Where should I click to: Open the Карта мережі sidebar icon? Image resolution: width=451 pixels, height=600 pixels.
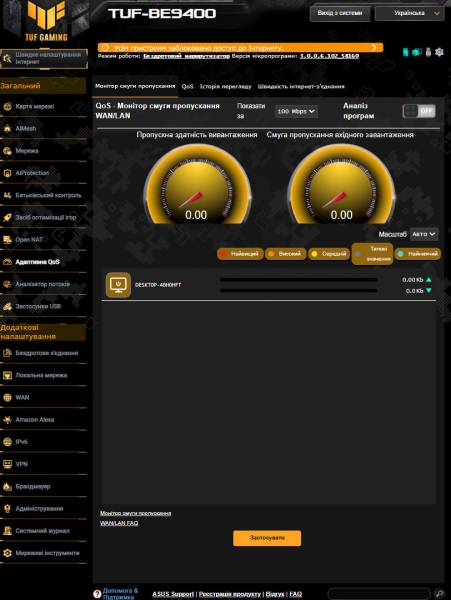click(7, 106)
